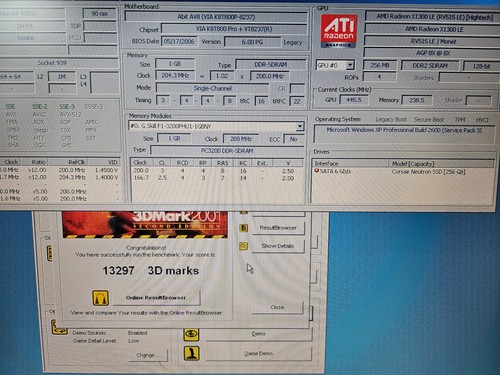Image resolution: width=500 pixels, height=375 pixels.
Task: Open the GPU #0 selector dropdown
Action: click(350, 65)
